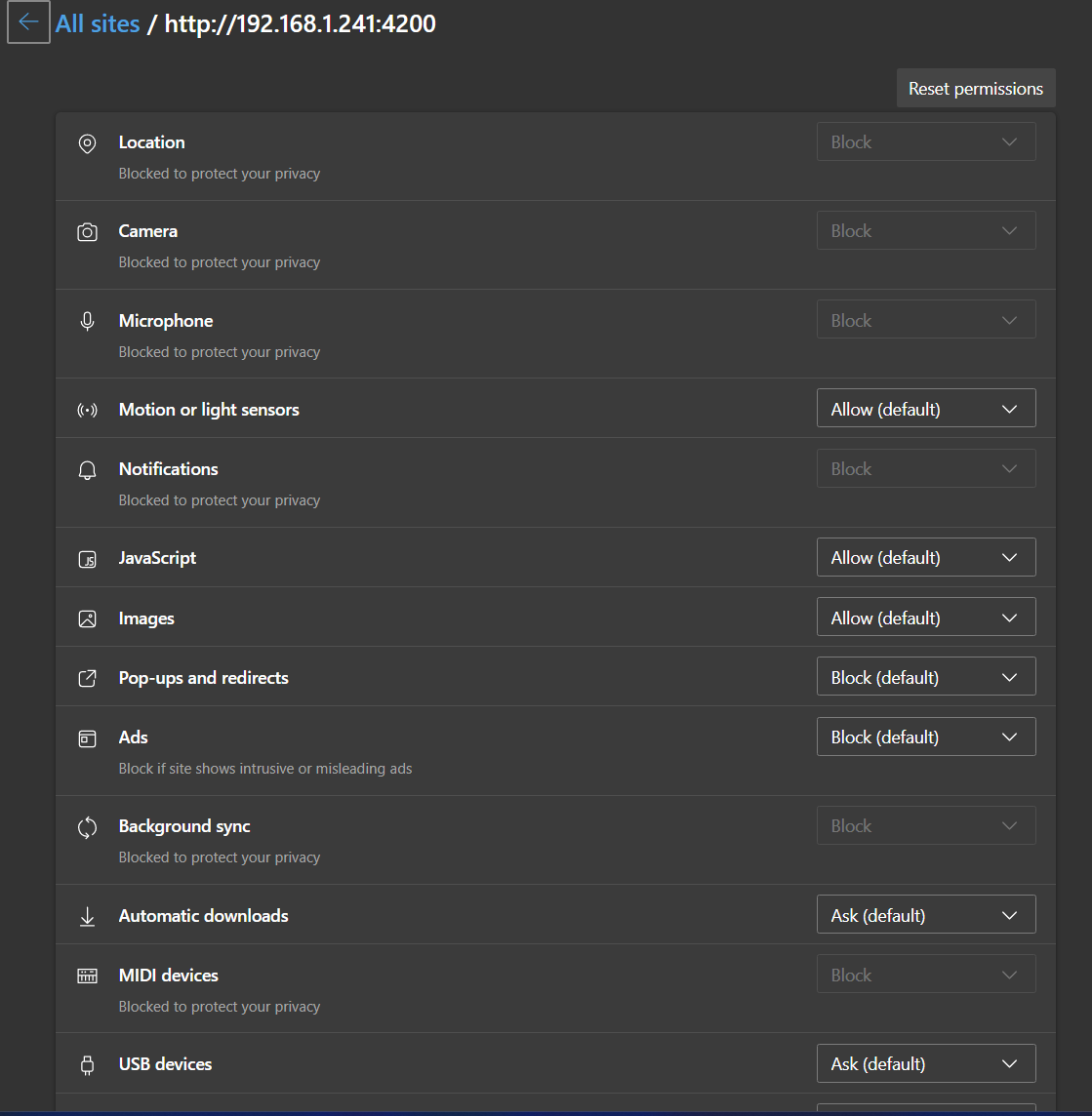Navigate back using All sites link
Image resolution: width=1092 pixels, height=1116 pixels.
[98, 22]
